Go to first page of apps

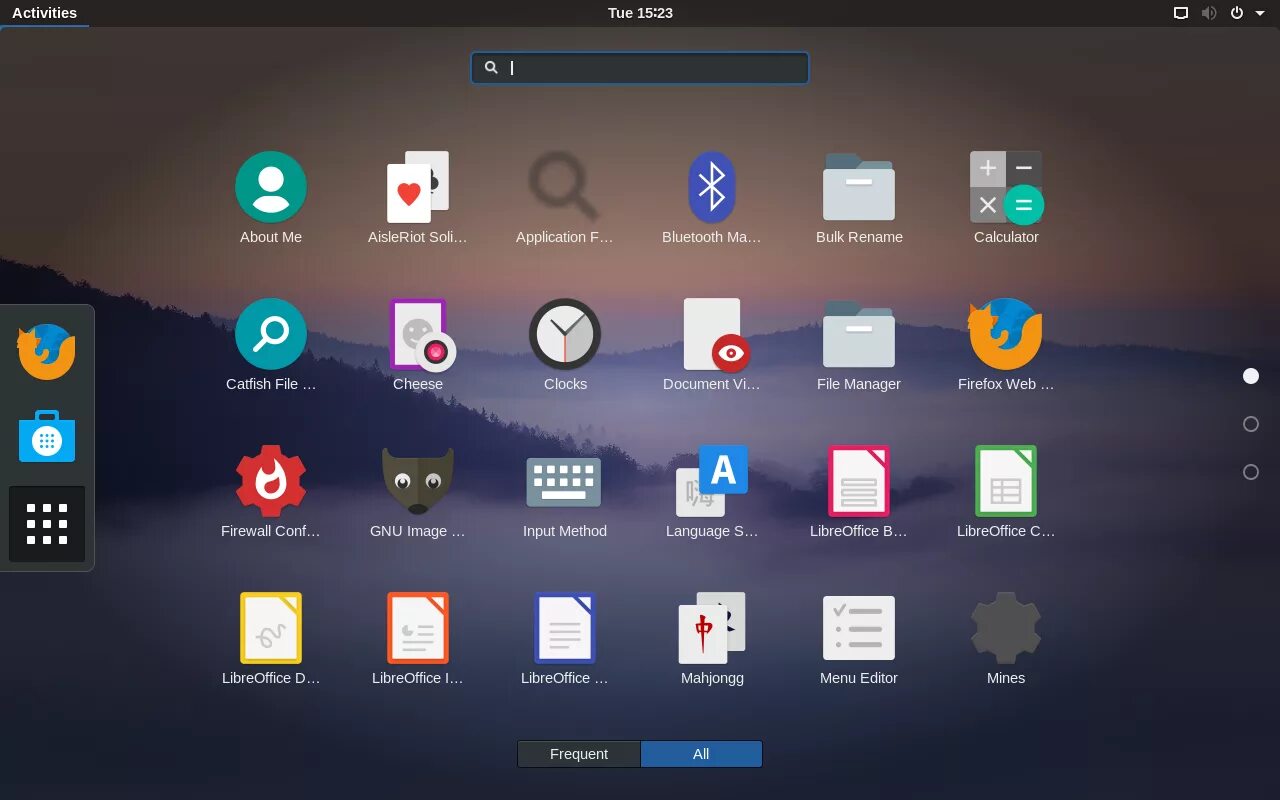[1251, 376]
